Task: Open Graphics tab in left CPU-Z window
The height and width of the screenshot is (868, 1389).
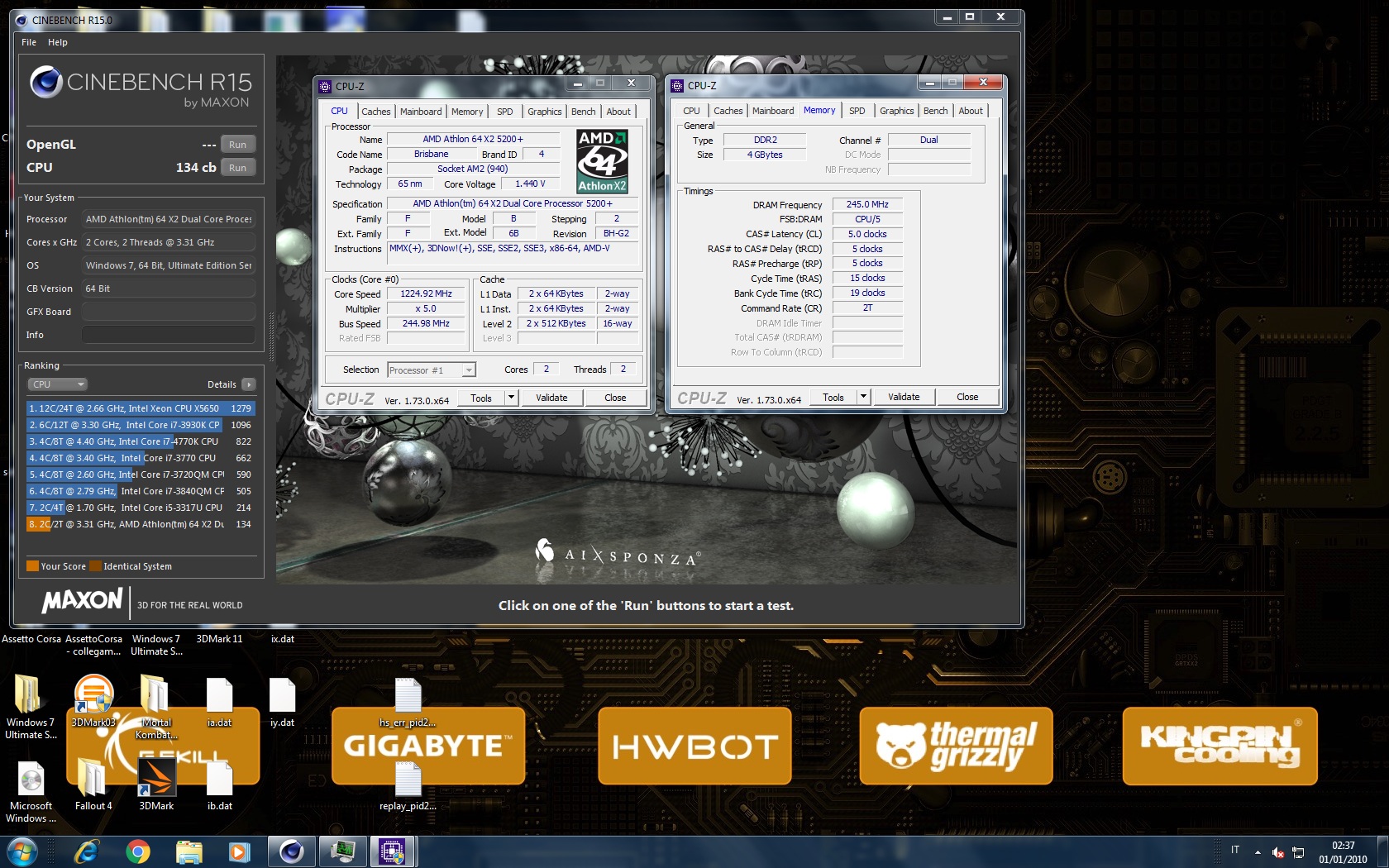Action: point(545,112)
